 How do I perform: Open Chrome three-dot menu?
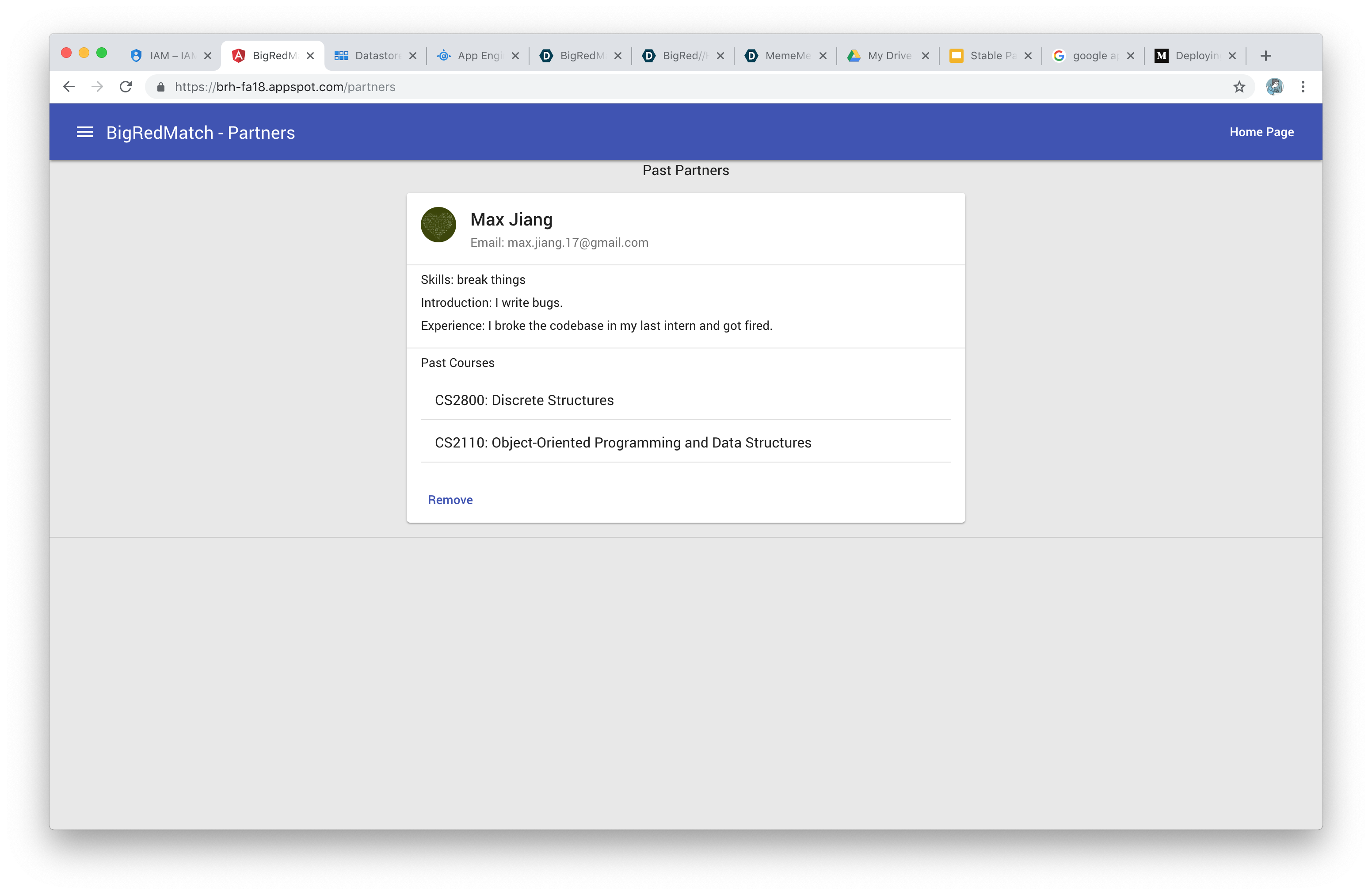[x=1302, y=87]
